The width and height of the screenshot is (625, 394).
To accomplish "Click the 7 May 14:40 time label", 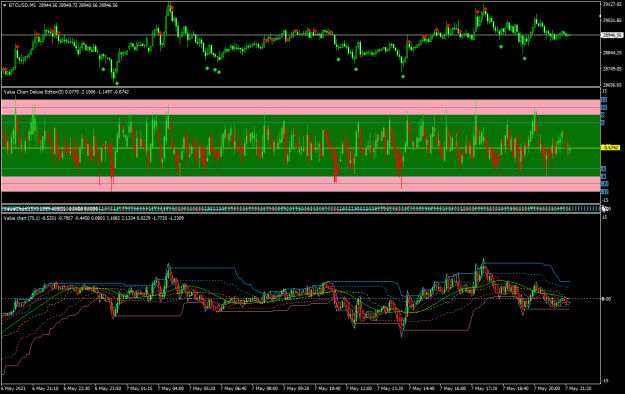I will (x=422, y=388).
